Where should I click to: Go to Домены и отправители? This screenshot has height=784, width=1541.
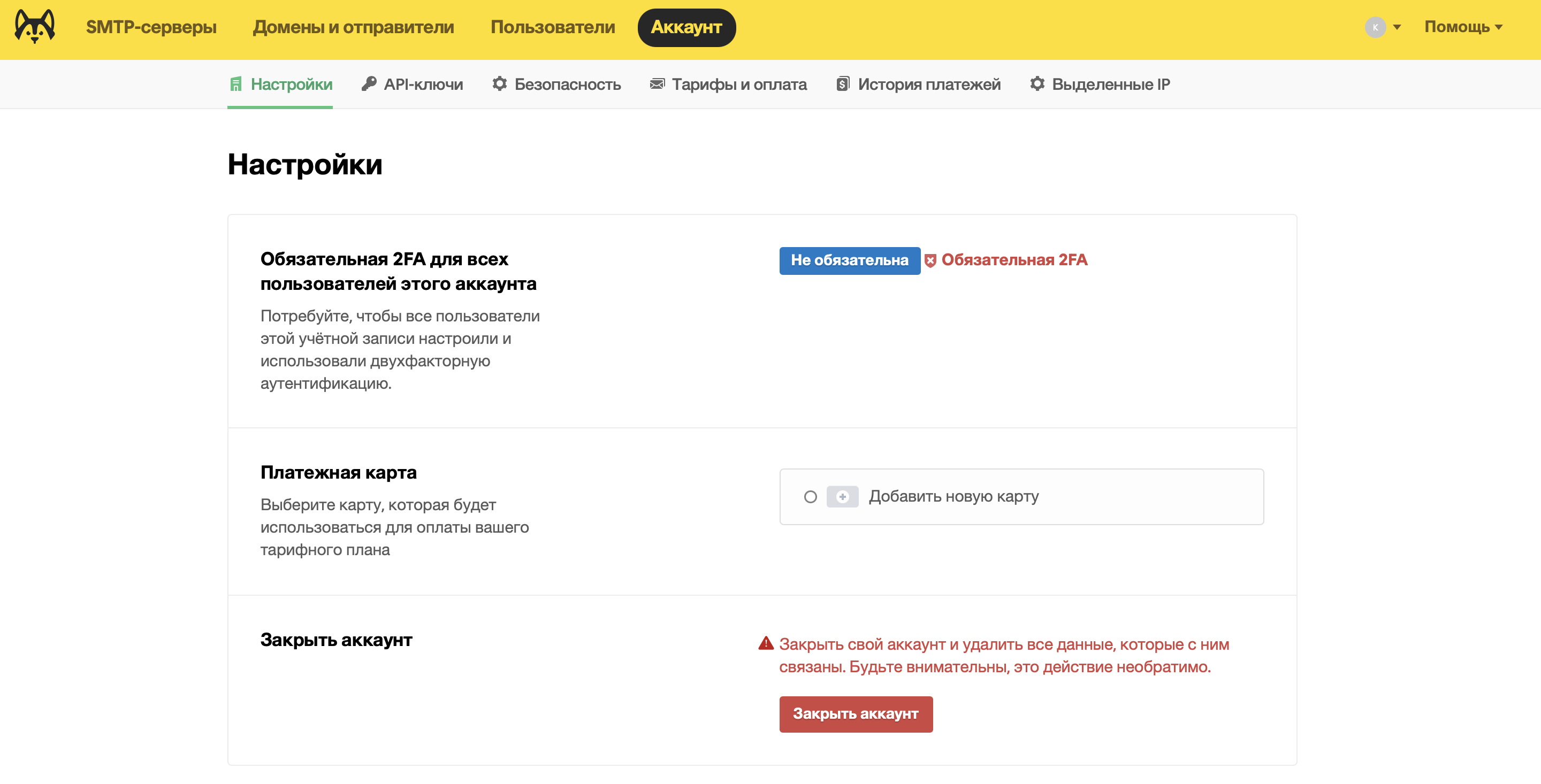353,27
